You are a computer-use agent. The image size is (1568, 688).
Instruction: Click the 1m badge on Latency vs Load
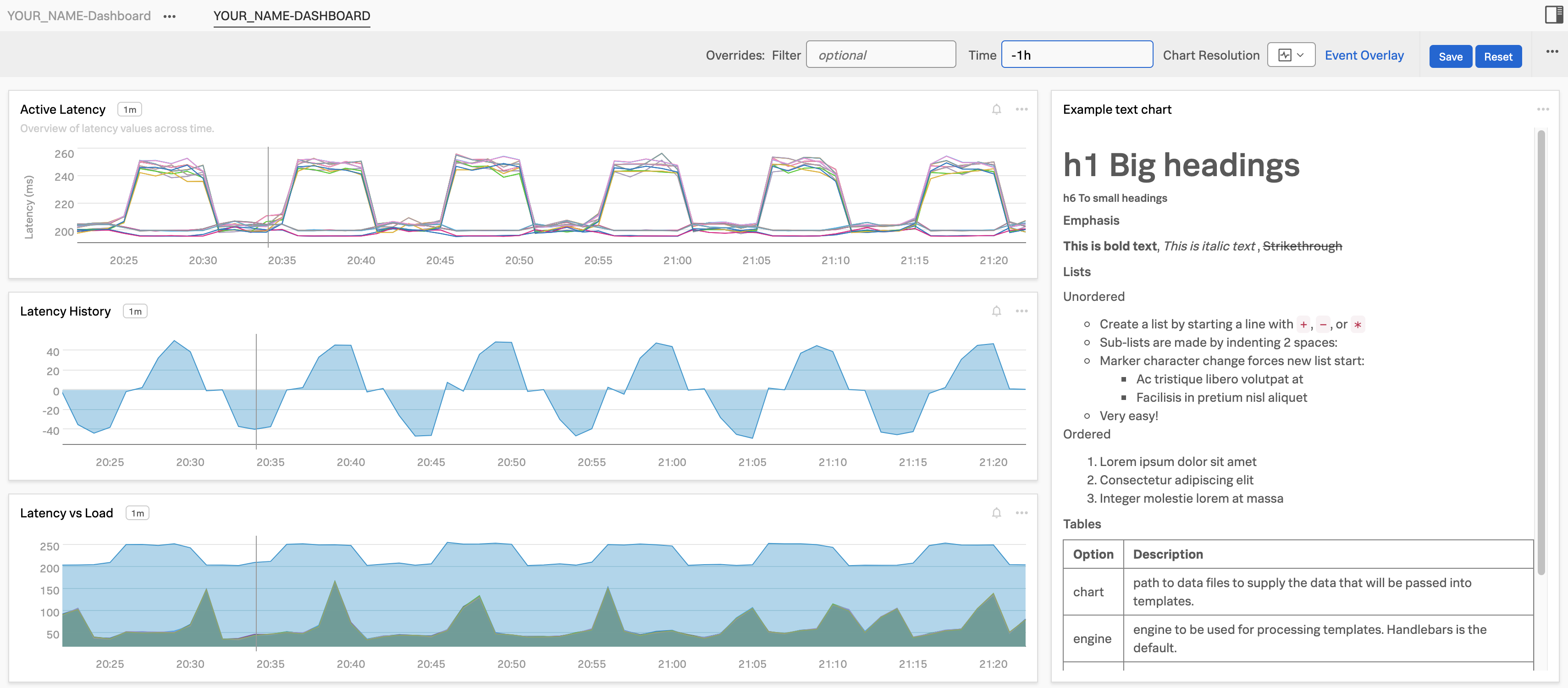coord(137,513)
